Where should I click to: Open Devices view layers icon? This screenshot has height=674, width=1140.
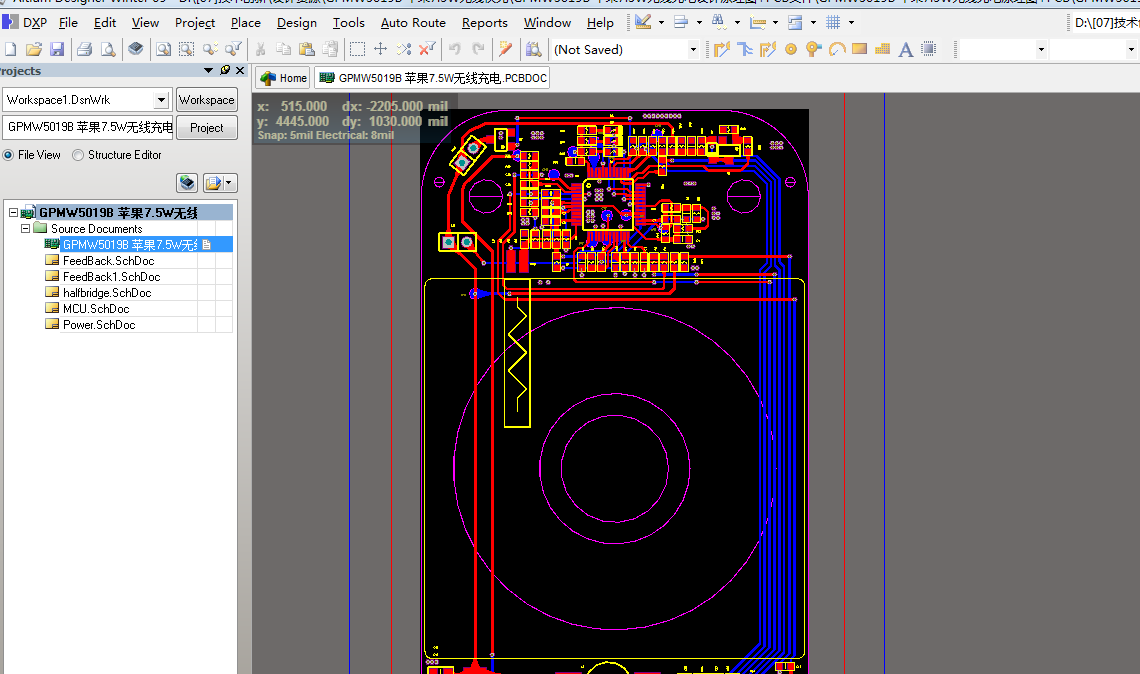pos(135,49)
